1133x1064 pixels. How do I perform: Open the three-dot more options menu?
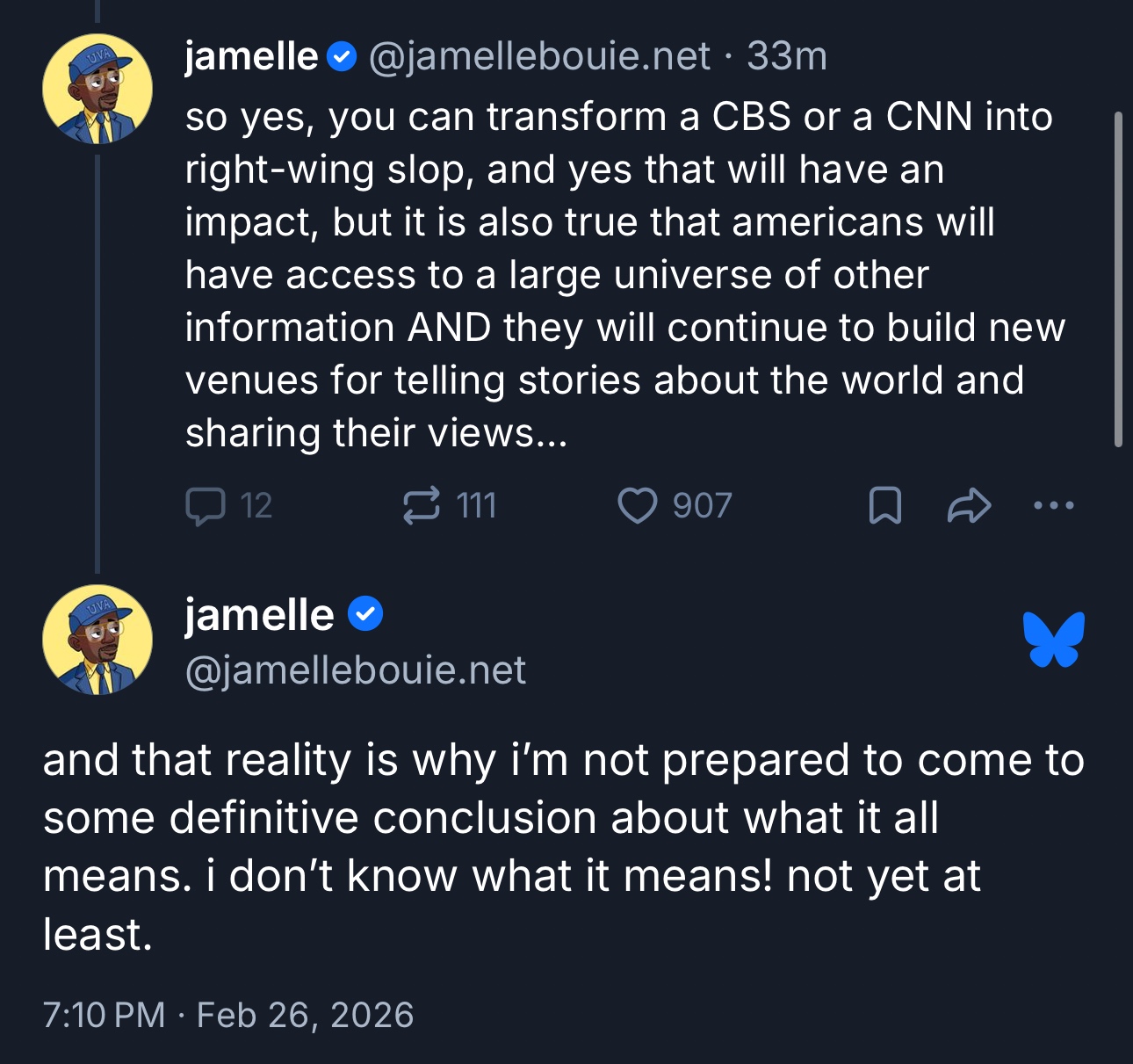(1054, 506)
